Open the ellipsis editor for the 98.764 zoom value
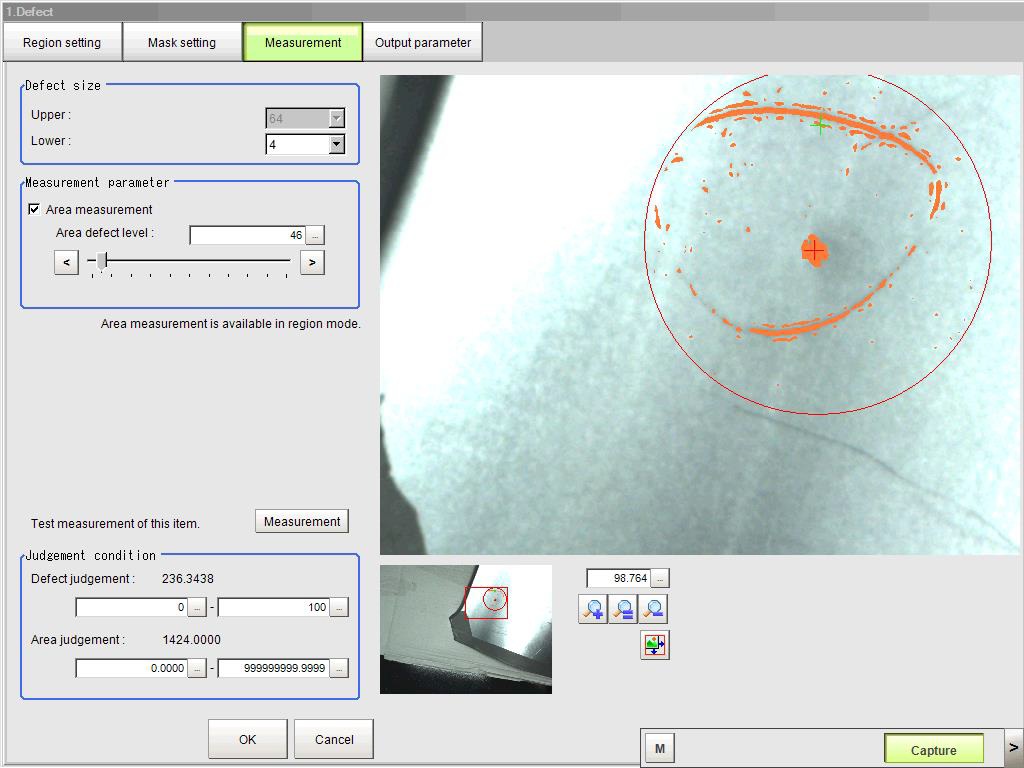This screenshot has width=1024, height=768. click(660, 578)
